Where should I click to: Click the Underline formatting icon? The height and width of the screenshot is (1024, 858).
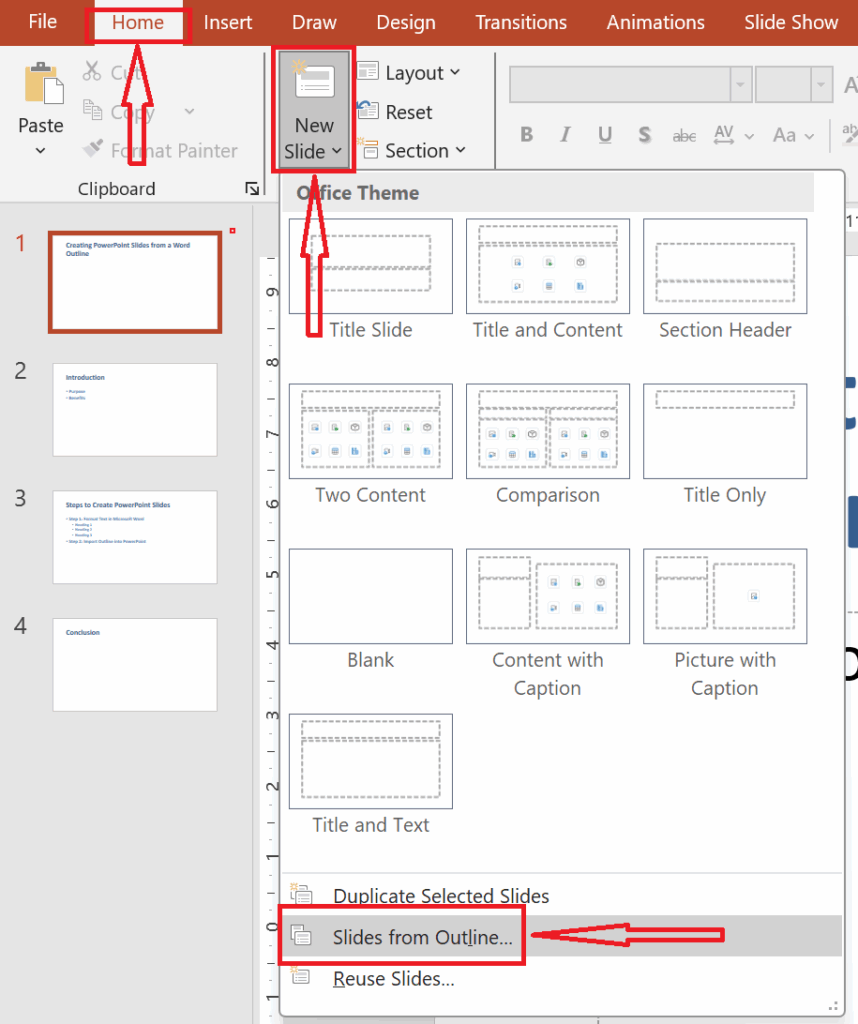[x=605, y=135]
